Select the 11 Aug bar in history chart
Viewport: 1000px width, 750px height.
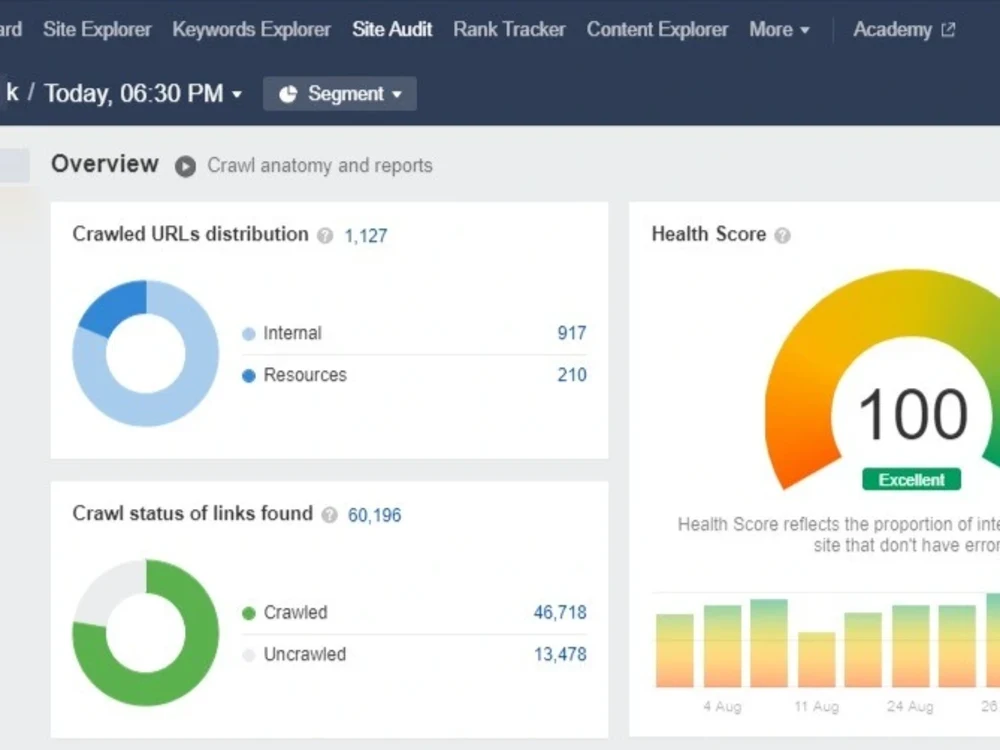coord(817,659)
